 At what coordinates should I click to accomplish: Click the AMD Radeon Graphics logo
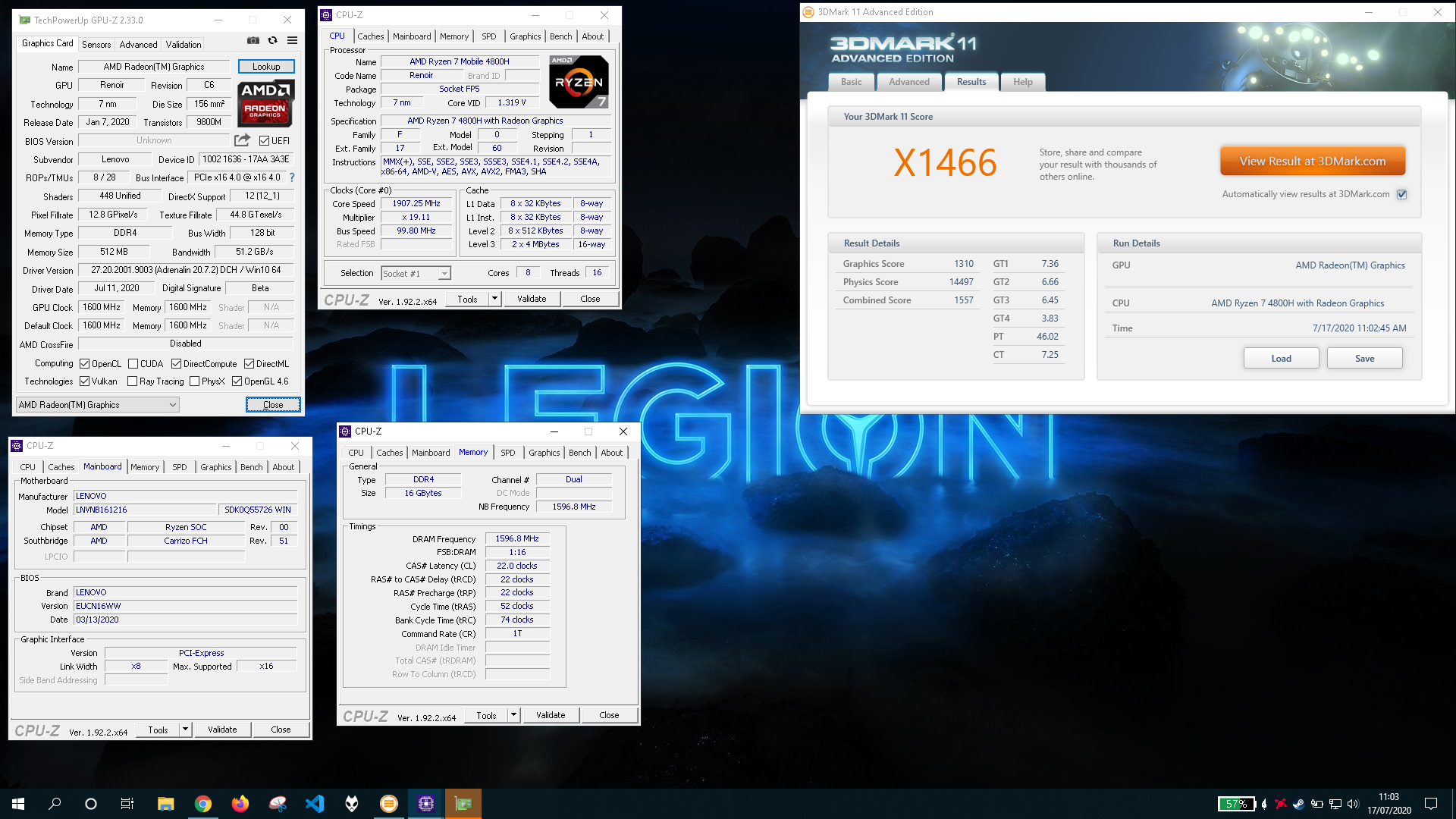coord(265,102)
